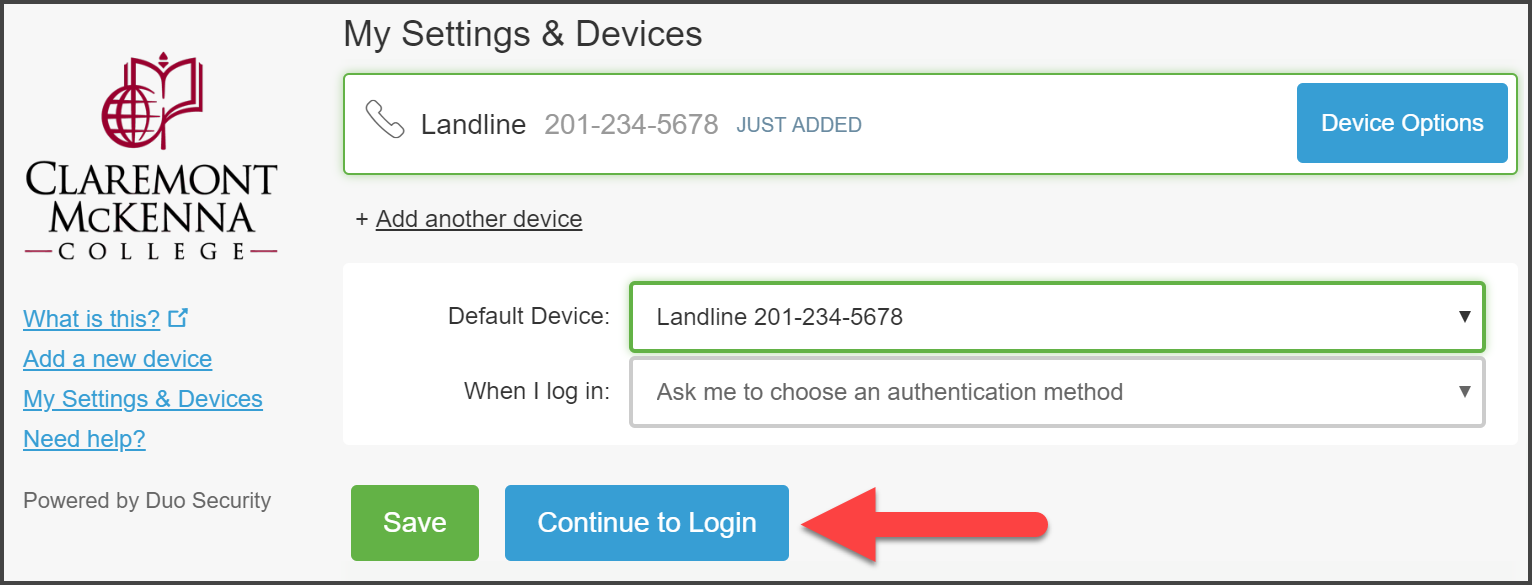Select Add a new device

tap(117, 359)
